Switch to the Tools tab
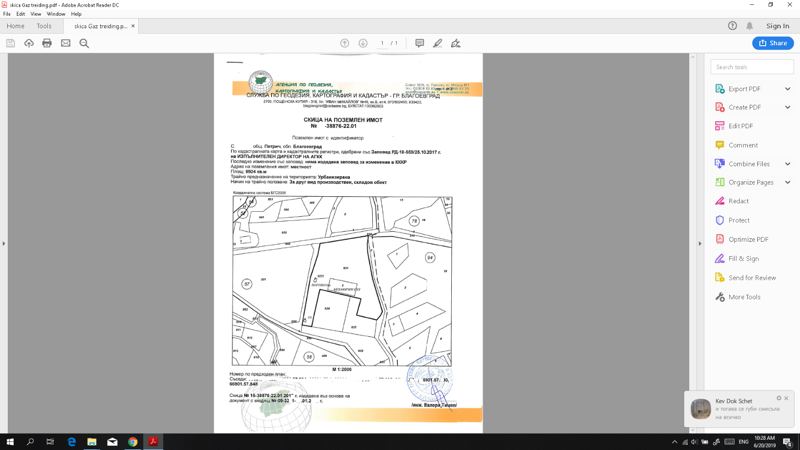800x450 pixels. (44, 26)
